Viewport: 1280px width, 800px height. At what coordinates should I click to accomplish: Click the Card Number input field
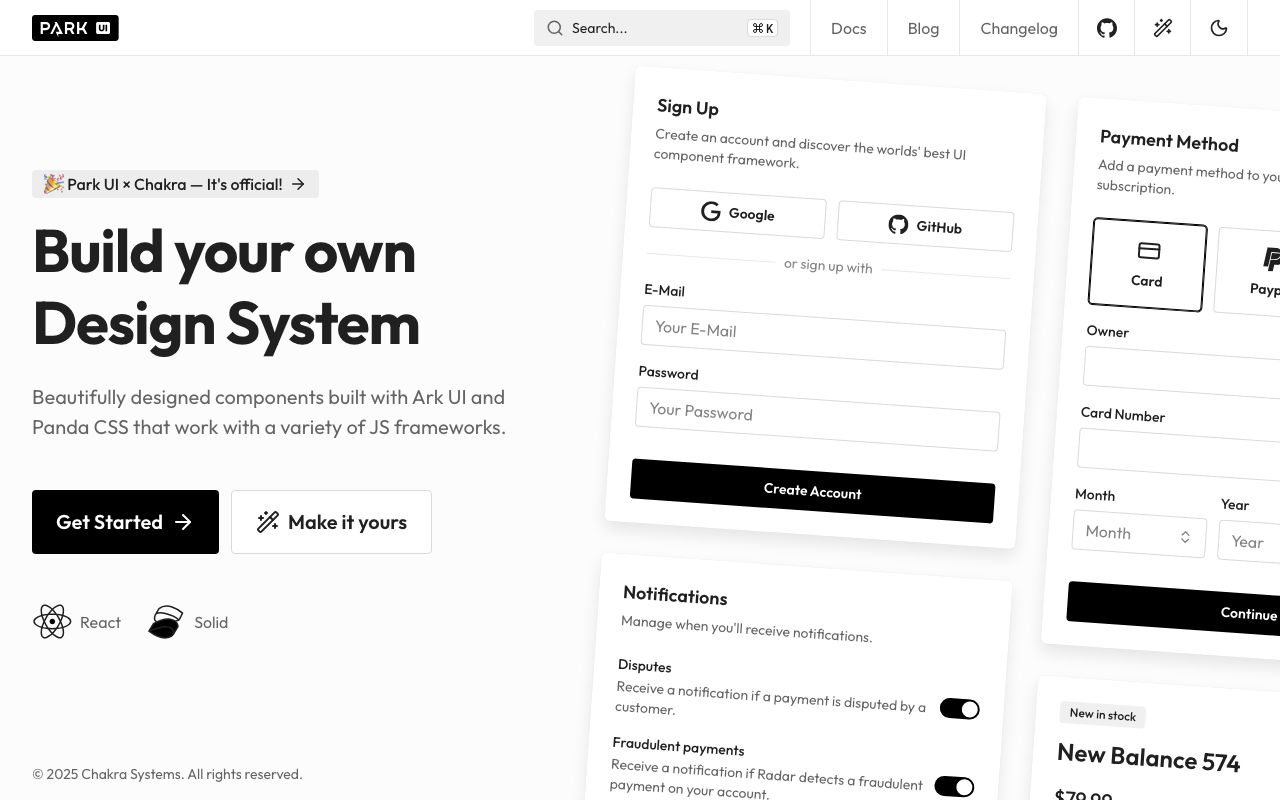1179,453
